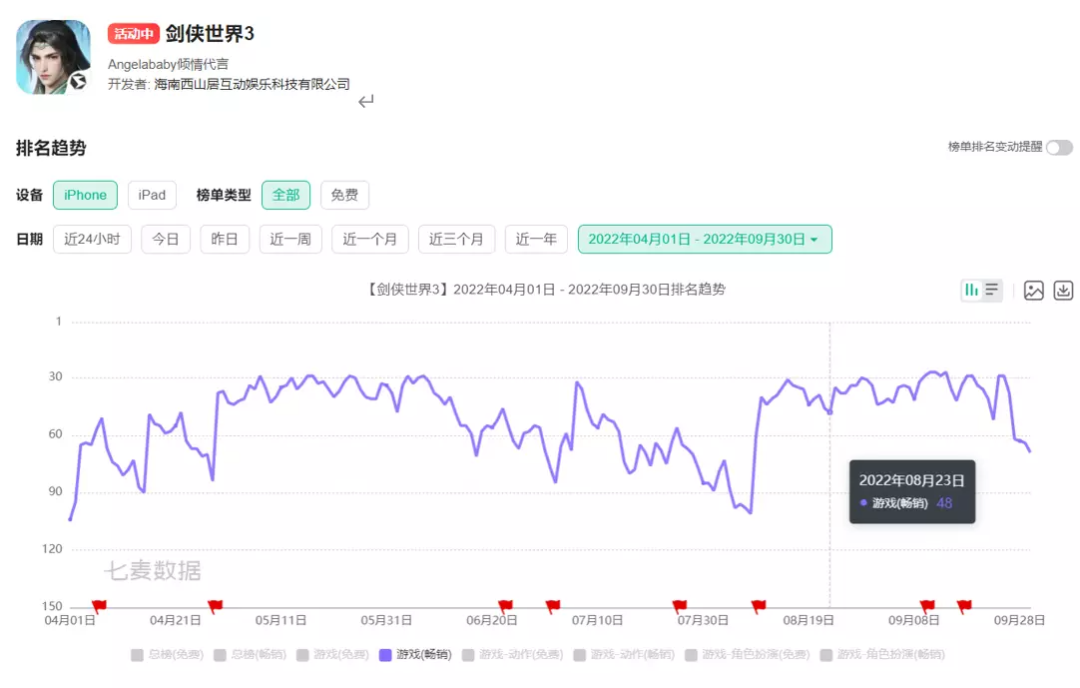This screenshot has height=688, width=1080.
Task: Disable 游戏(畅销) legend series
Action: click(x=416, y=654)
